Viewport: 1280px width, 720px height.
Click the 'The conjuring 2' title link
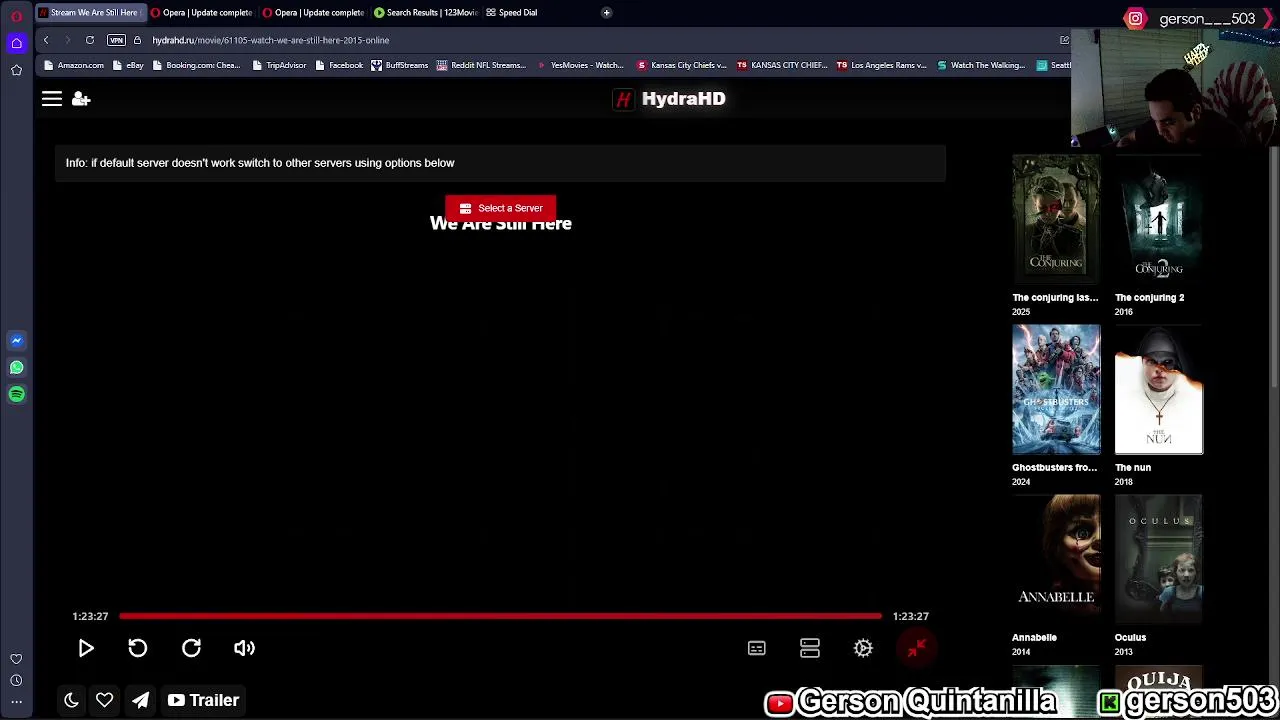point(1149,297)
